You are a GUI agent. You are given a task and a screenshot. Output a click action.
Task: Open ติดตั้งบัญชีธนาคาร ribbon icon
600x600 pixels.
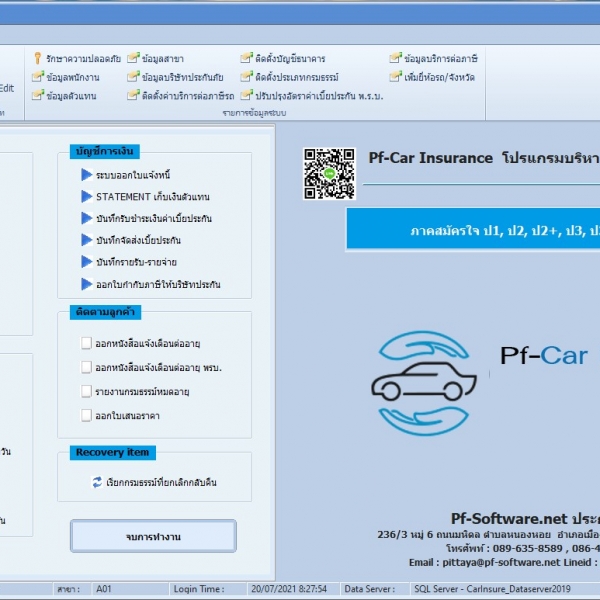click(x=247, y=58)
